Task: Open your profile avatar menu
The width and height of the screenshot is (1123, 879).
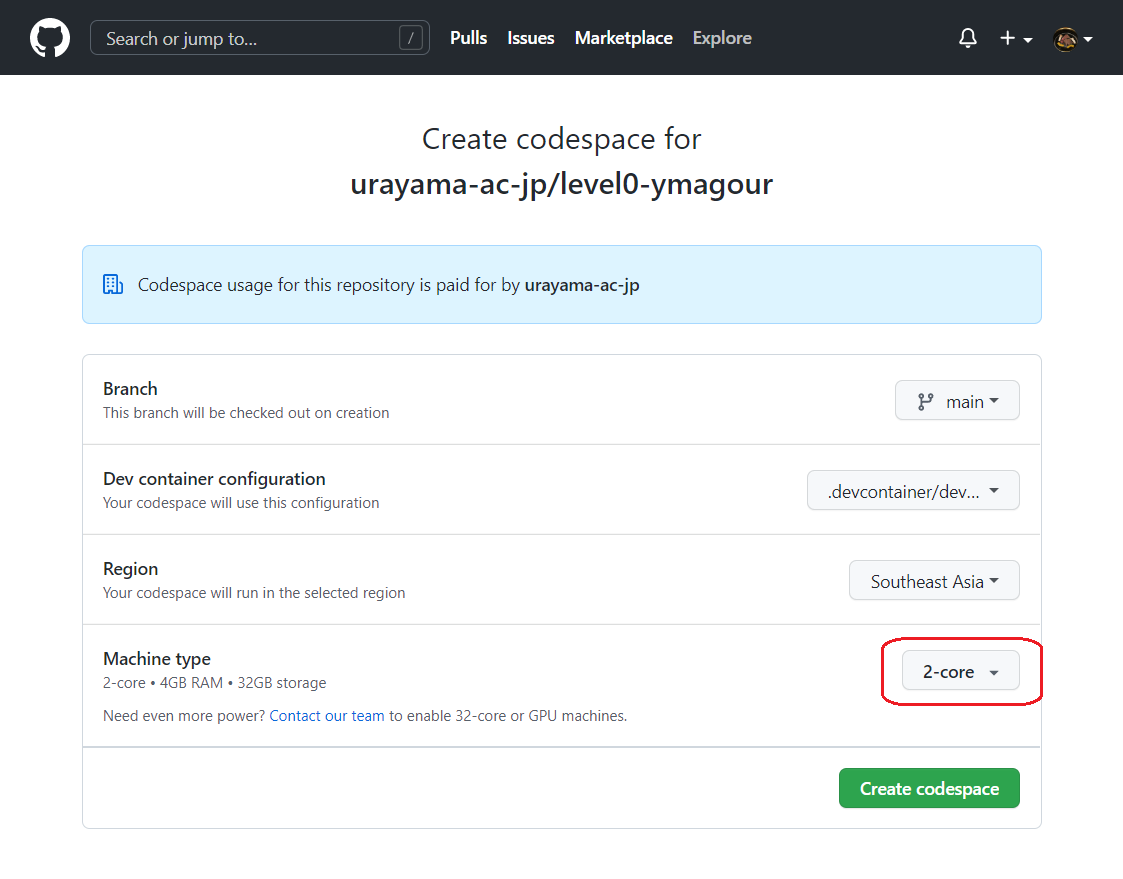Action: coord(1065,38)
